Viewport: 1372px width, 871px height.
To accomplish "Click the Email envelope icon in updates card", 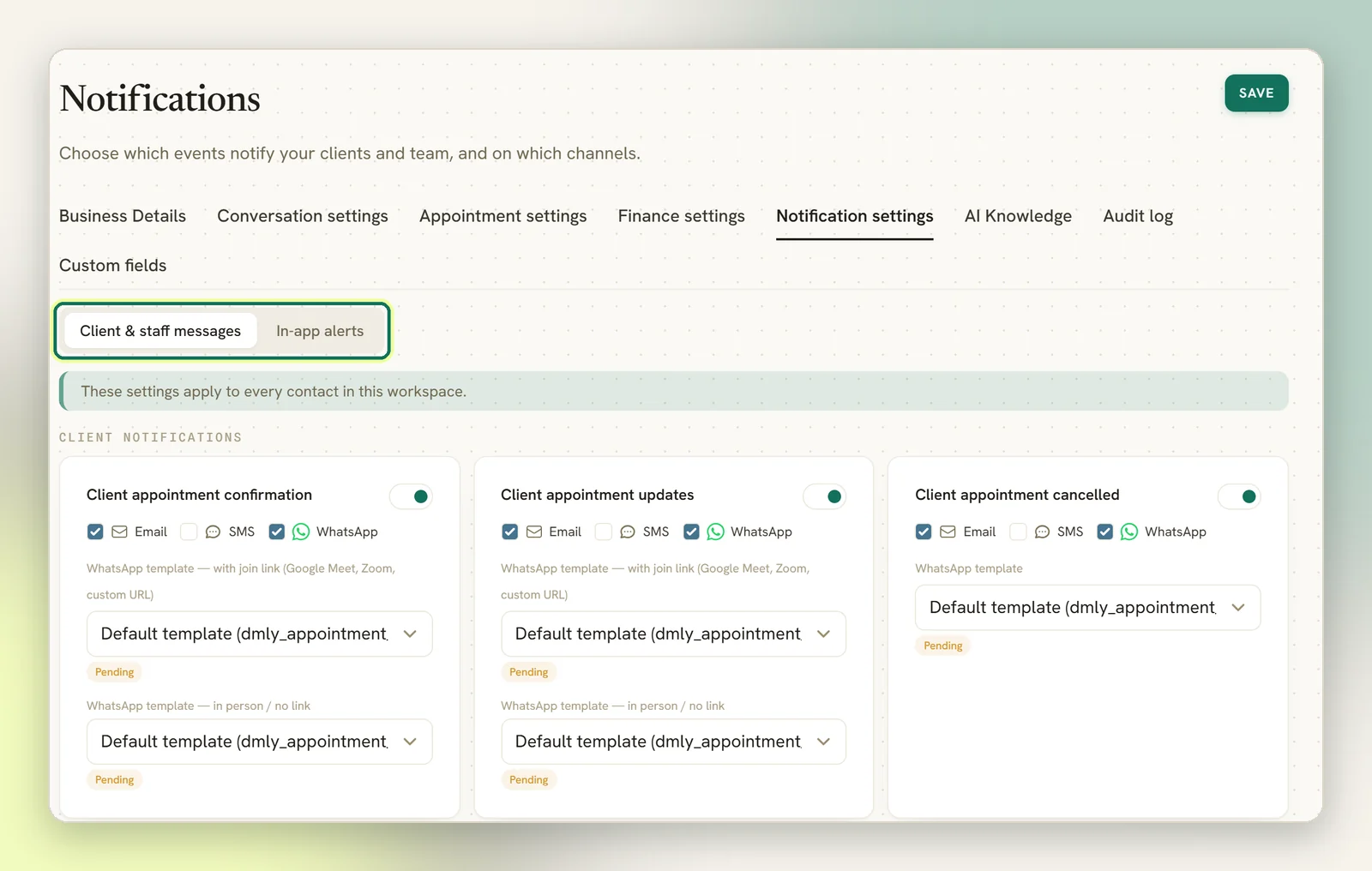I will [533, 532].
